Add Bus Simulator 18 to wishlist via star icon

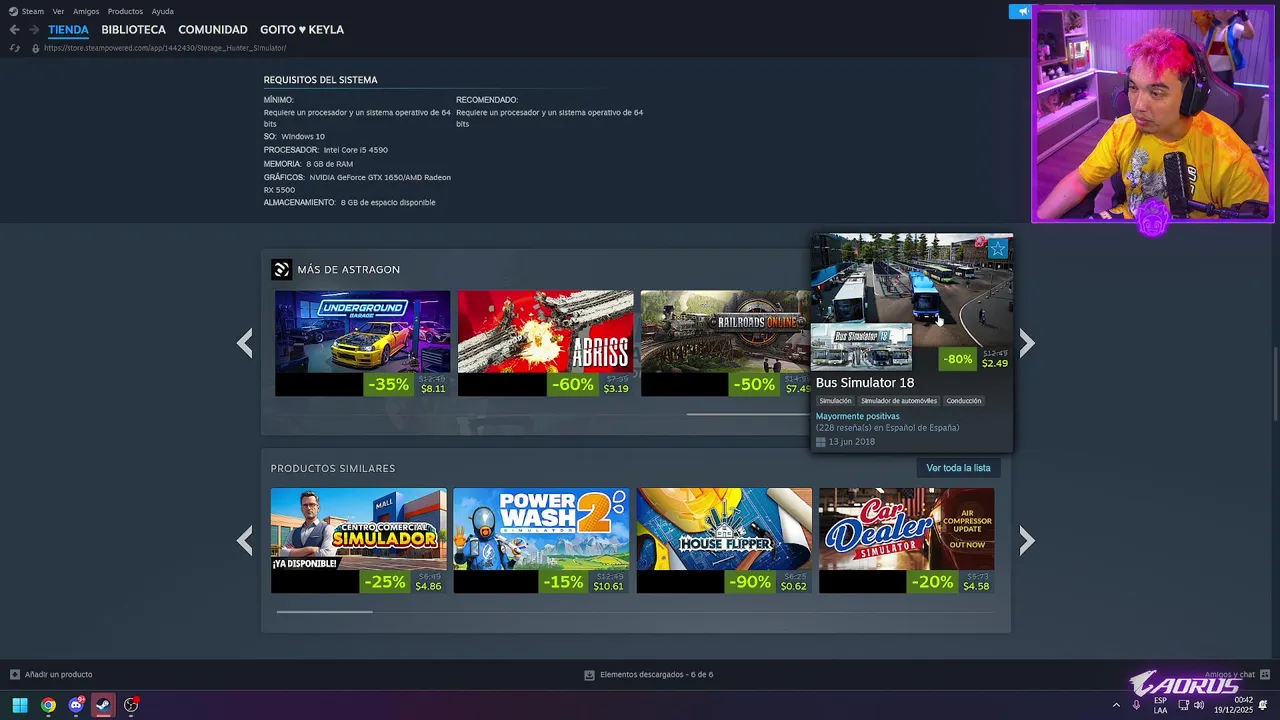(x=998, y=249)
